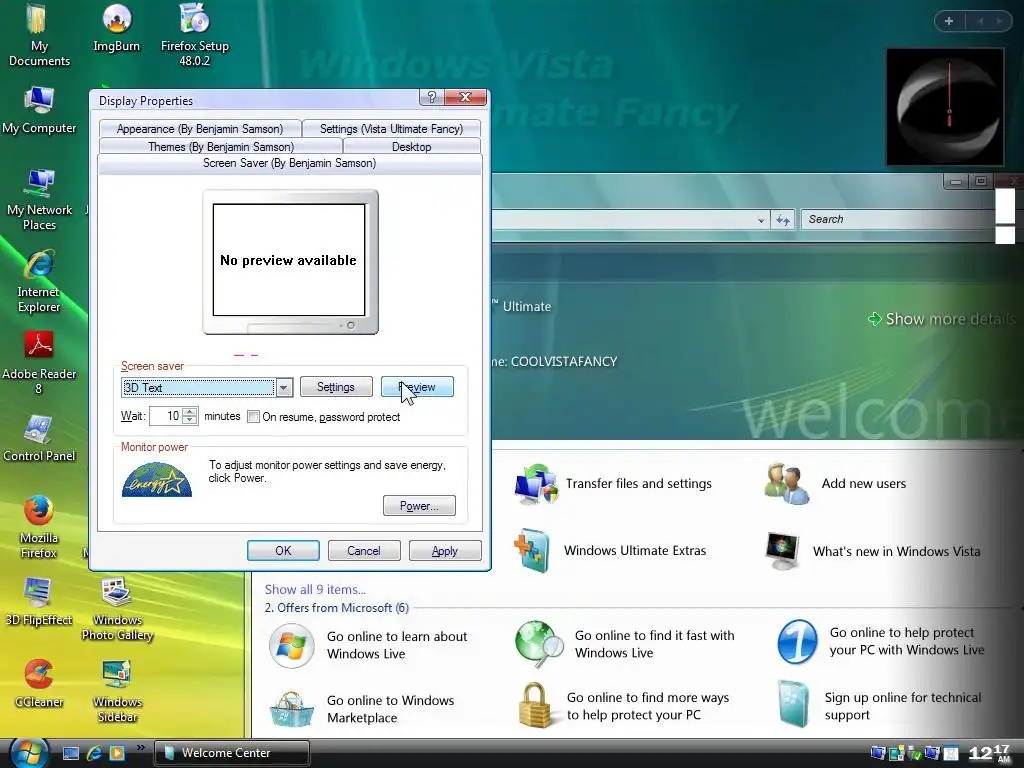
Task: Click Apply in Display Properties
Action: [445, 551]
